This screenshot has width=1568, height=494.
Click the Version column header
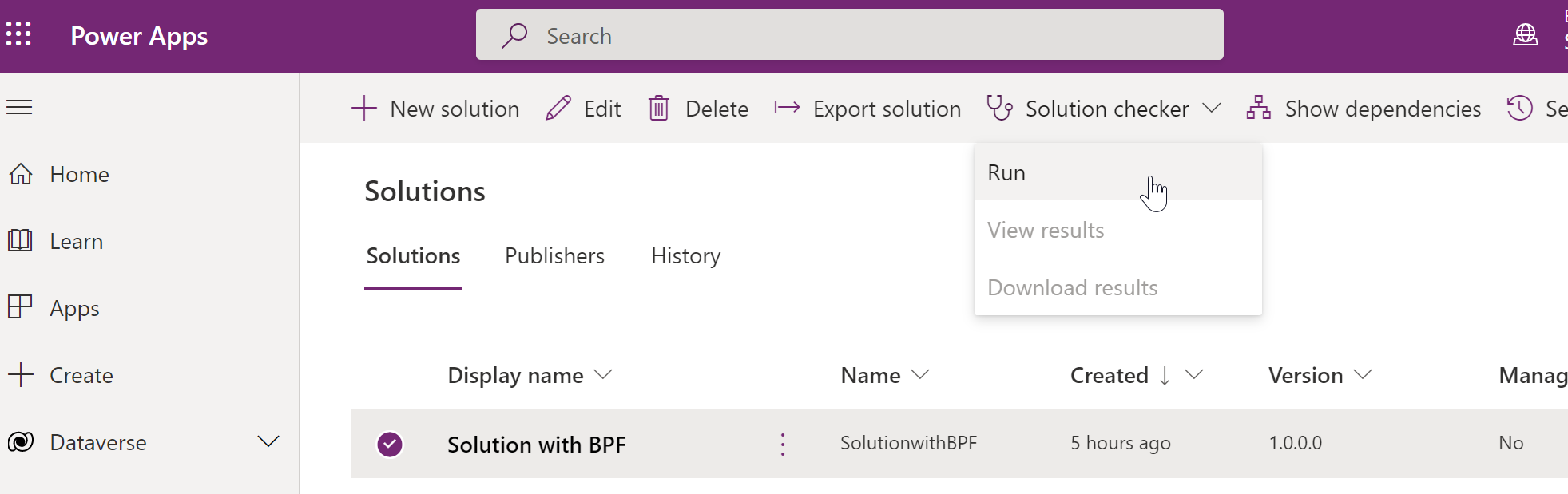(1305, 375)
